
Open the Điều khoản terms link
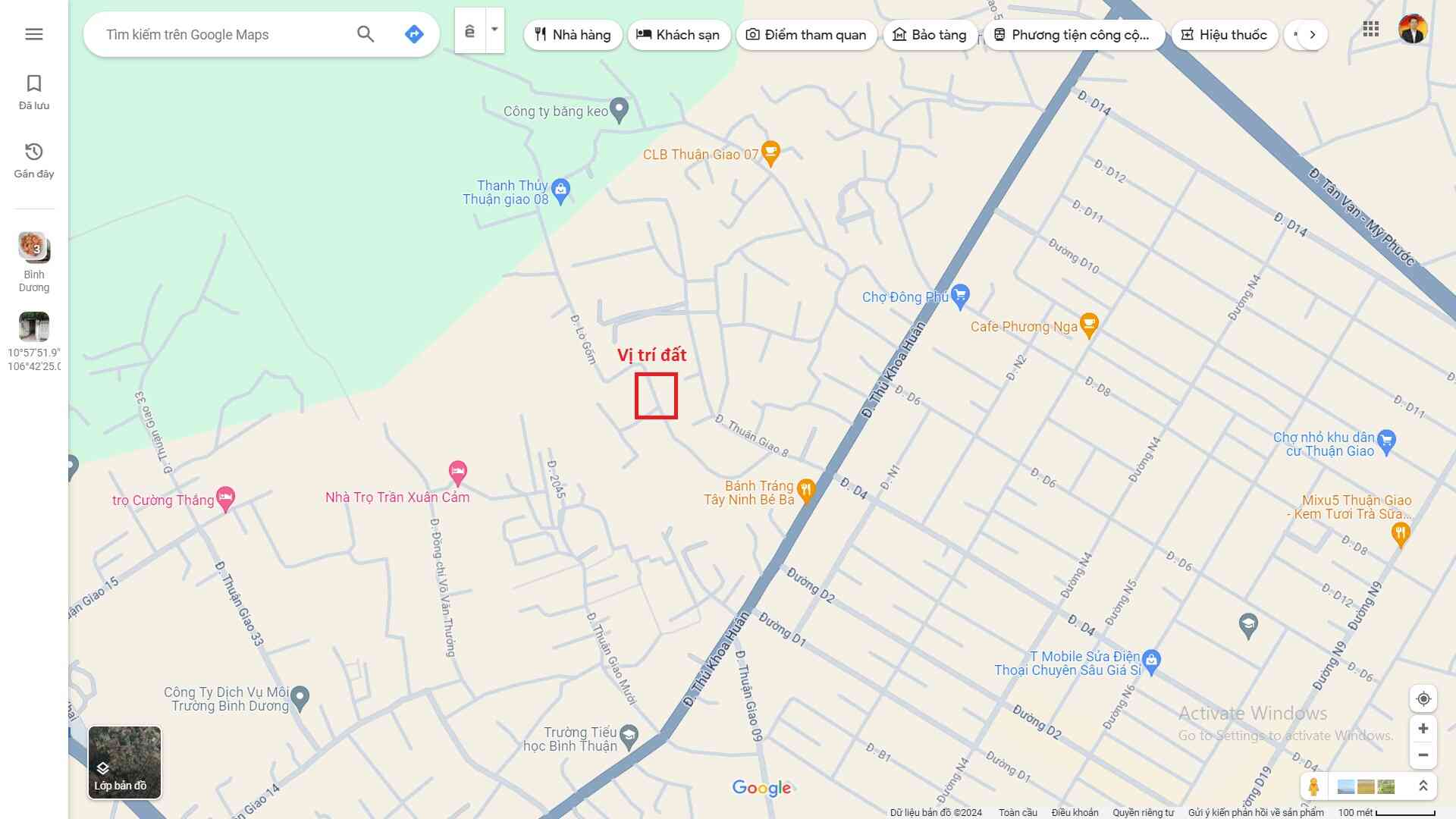click(1075, 812)
